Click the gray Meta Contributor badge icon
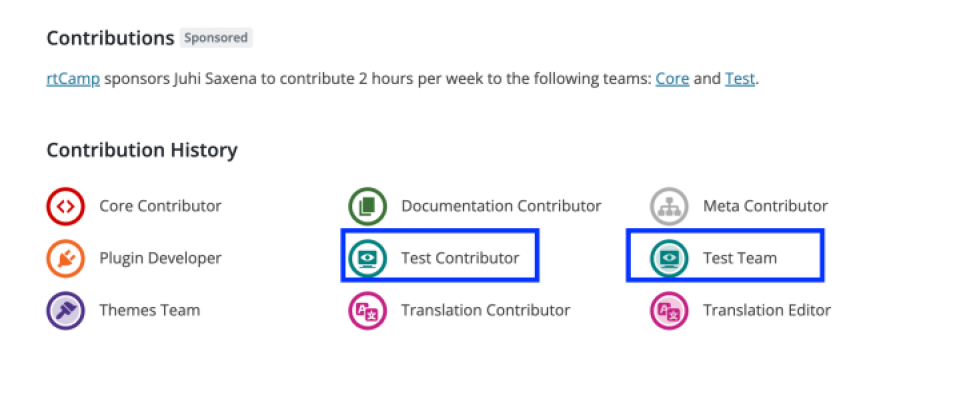959x415 pixels. click(x=668, y=206)
